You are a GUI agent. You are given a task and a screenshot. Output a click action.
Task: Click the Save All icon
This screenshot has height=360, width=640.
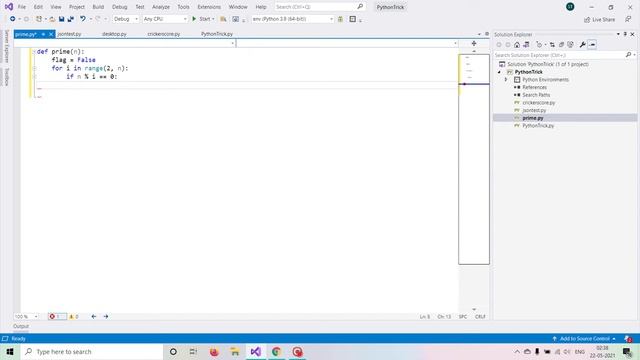click(x=71, y=19)
